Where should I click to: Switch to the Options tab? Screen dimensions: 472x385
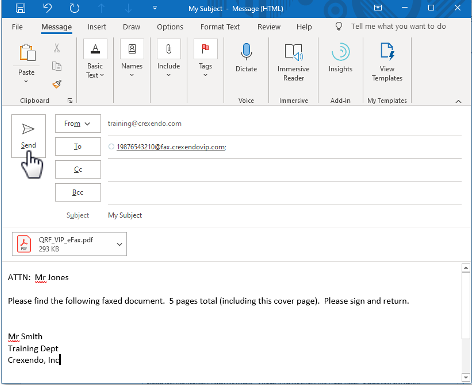(170, 27)
